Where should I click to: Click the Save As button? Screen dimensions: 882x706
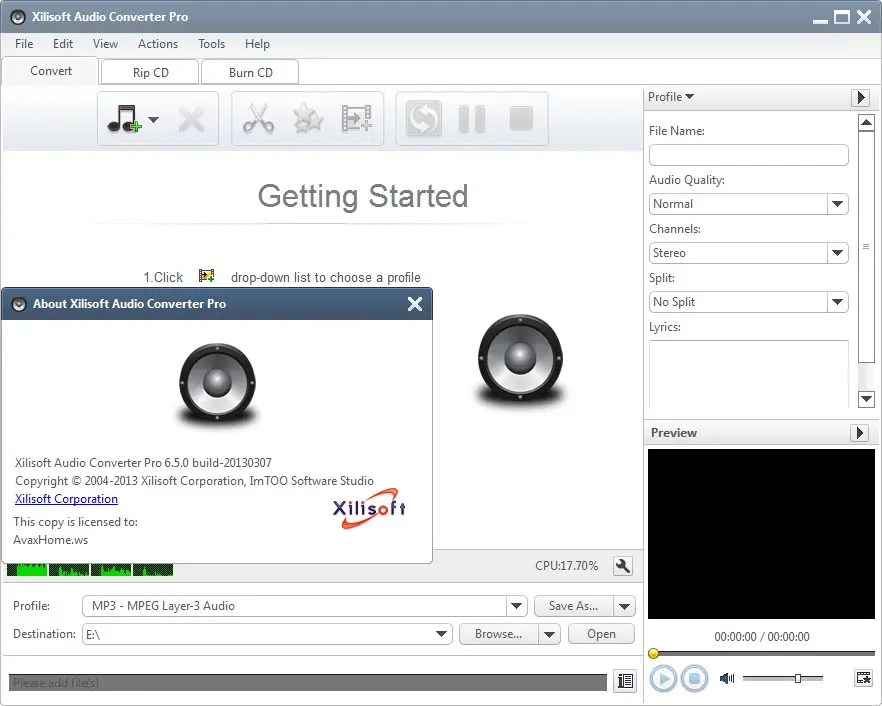[x=573, y=606]
